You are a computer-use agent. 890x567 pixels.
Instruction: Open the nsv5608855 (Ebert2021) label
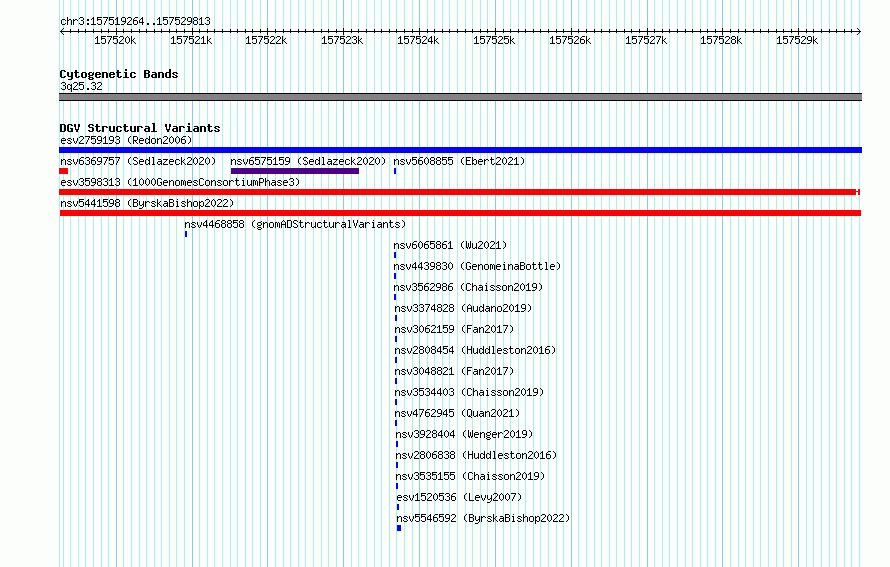(x=459, y=161)
